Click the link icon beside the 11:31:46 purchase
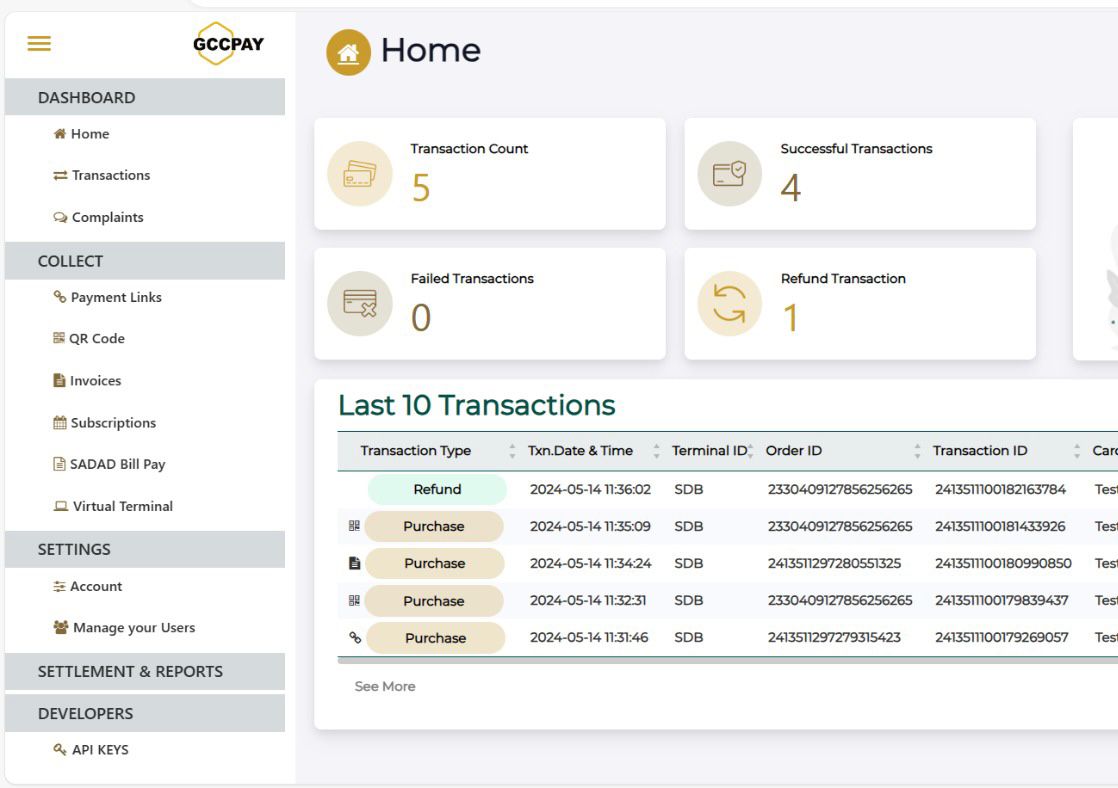The image size is (1118, 788). pyautogui.click(x=354, y=637)
